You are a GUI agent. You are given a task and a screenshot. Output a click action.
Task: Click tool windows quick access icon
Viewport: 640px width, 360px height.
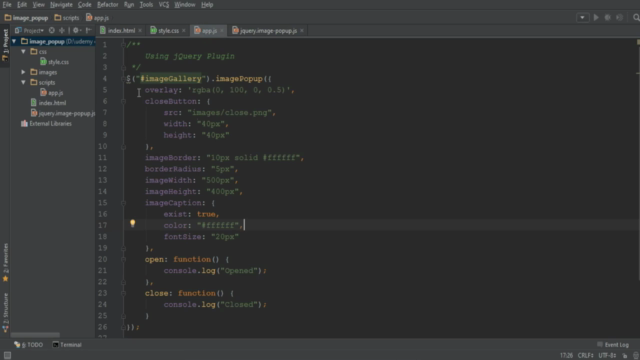pos(7,356)
